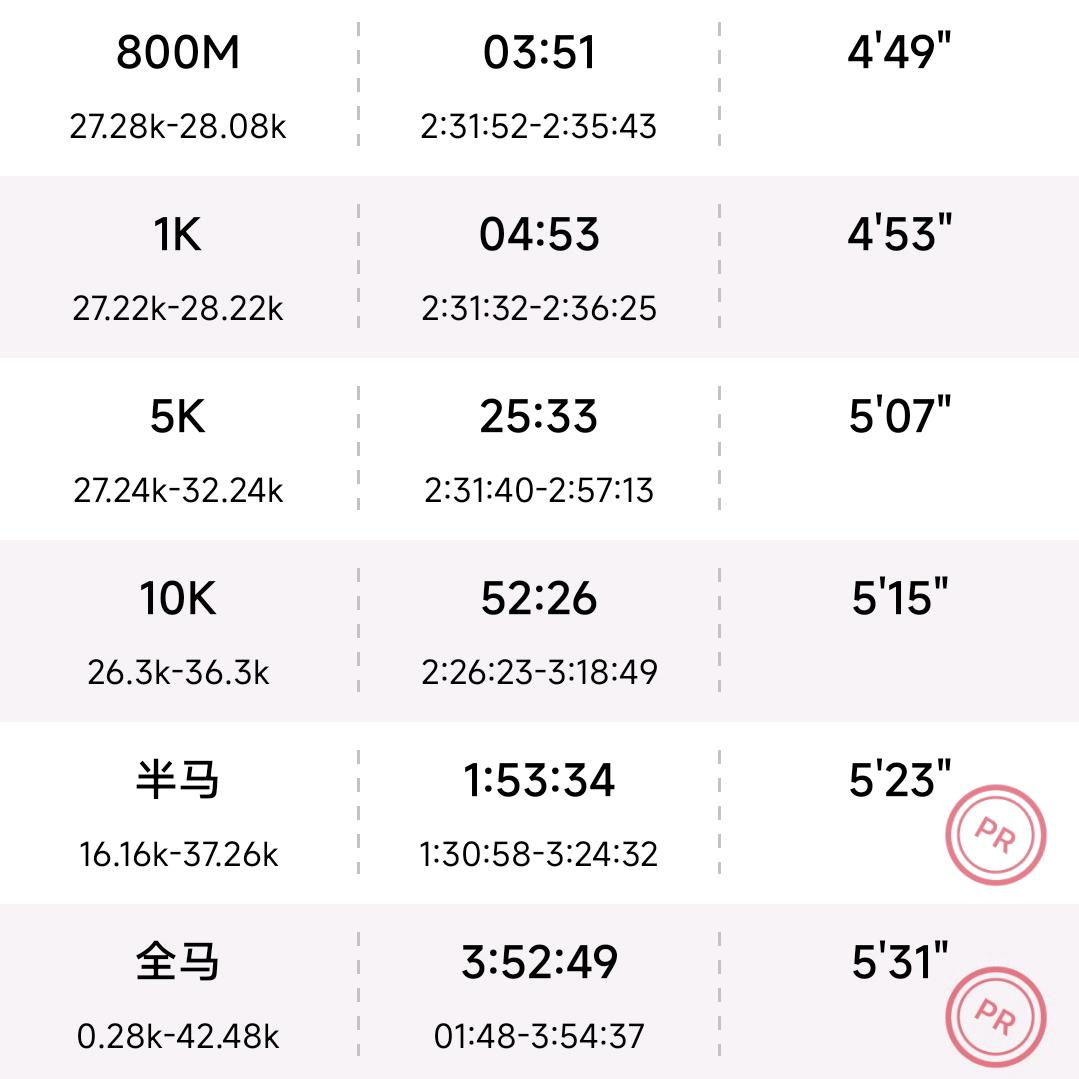
Task: Tap the PR badge in full marathon row
Action: click(x=995, y=1018)
